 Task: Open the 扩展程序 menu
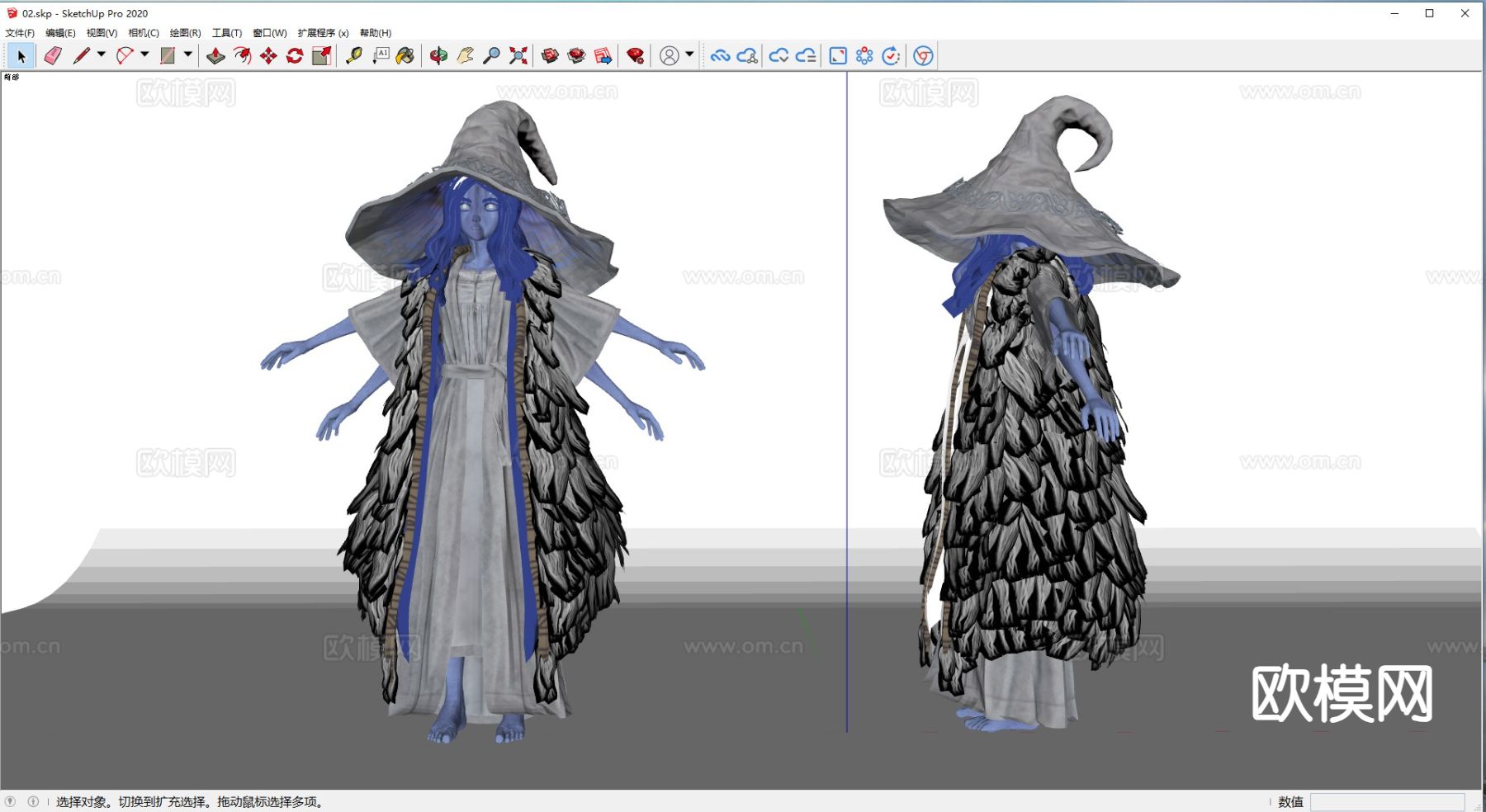323,33
